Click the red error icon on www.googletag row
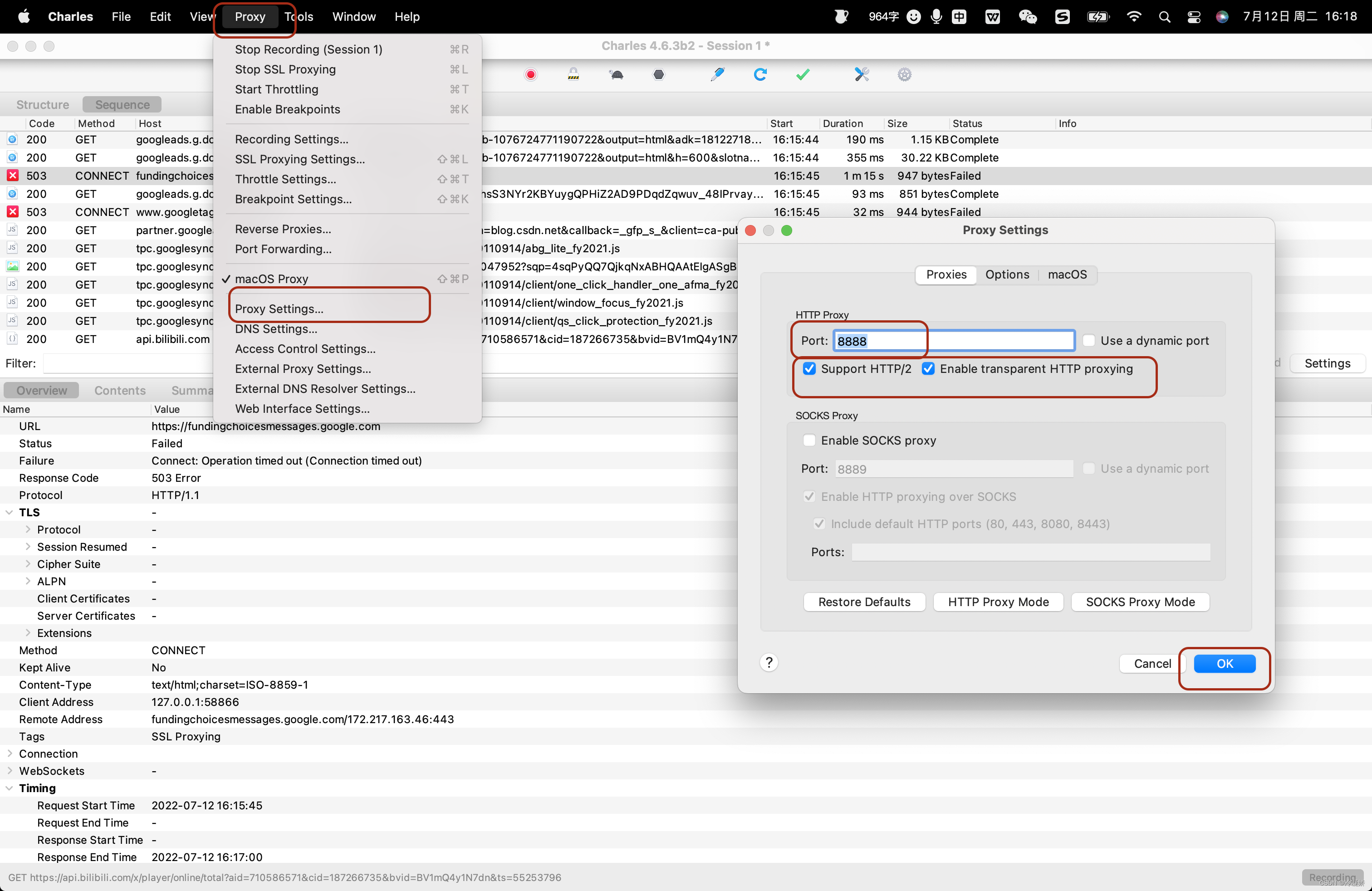1372x891 pixels. [13, 212]
